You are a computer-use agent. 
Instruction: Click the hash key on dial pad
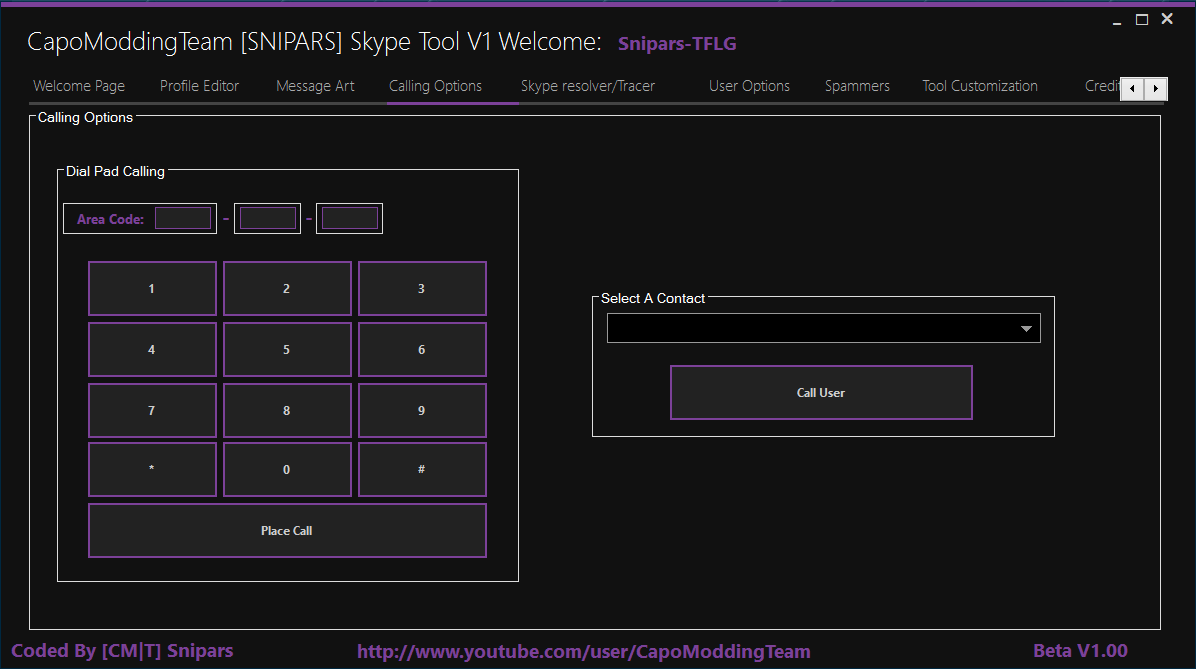pyautogui.click(x=423, y=469)
